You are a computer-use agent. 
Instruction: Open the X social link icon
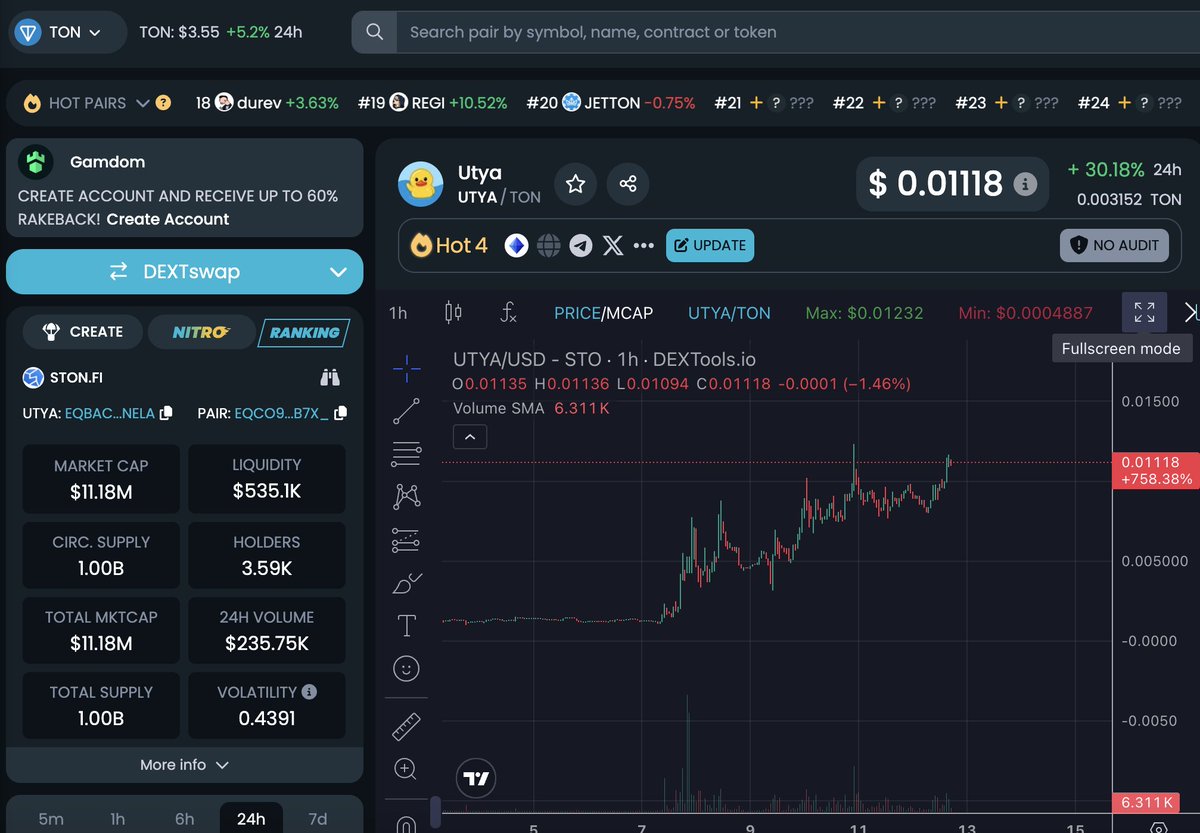pos(613,245)
